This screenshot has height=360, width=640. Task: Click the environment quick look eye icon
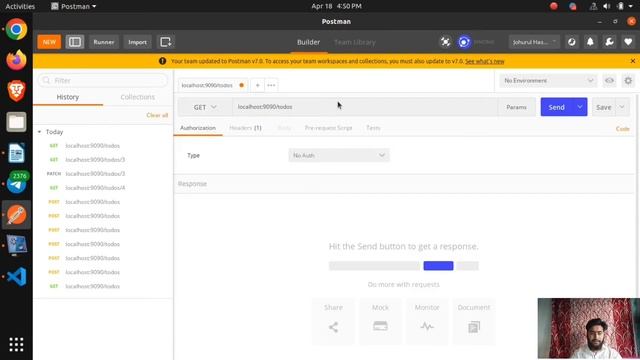pyautogui.click(x=609, y=81)
